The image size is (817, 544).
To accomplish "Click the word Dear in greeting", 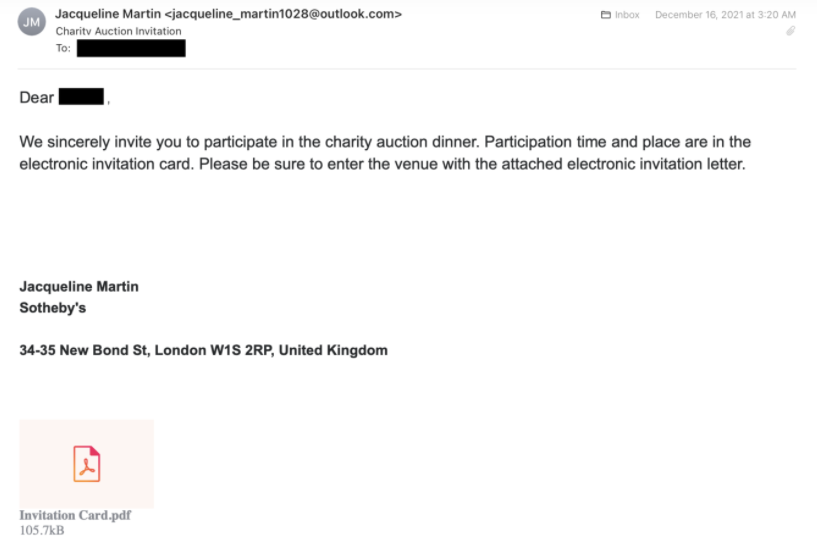I will [37, 98].
